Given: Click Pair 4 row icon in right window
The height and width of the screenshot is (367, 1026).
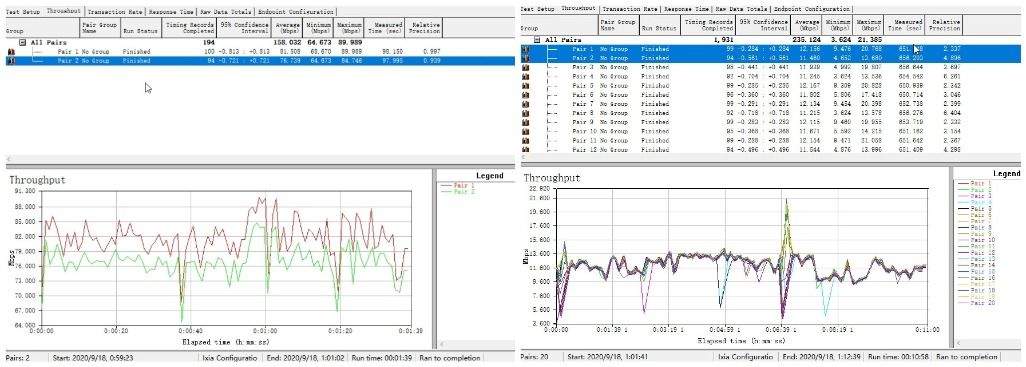Looking at the screenshot, I should (525, 77).
